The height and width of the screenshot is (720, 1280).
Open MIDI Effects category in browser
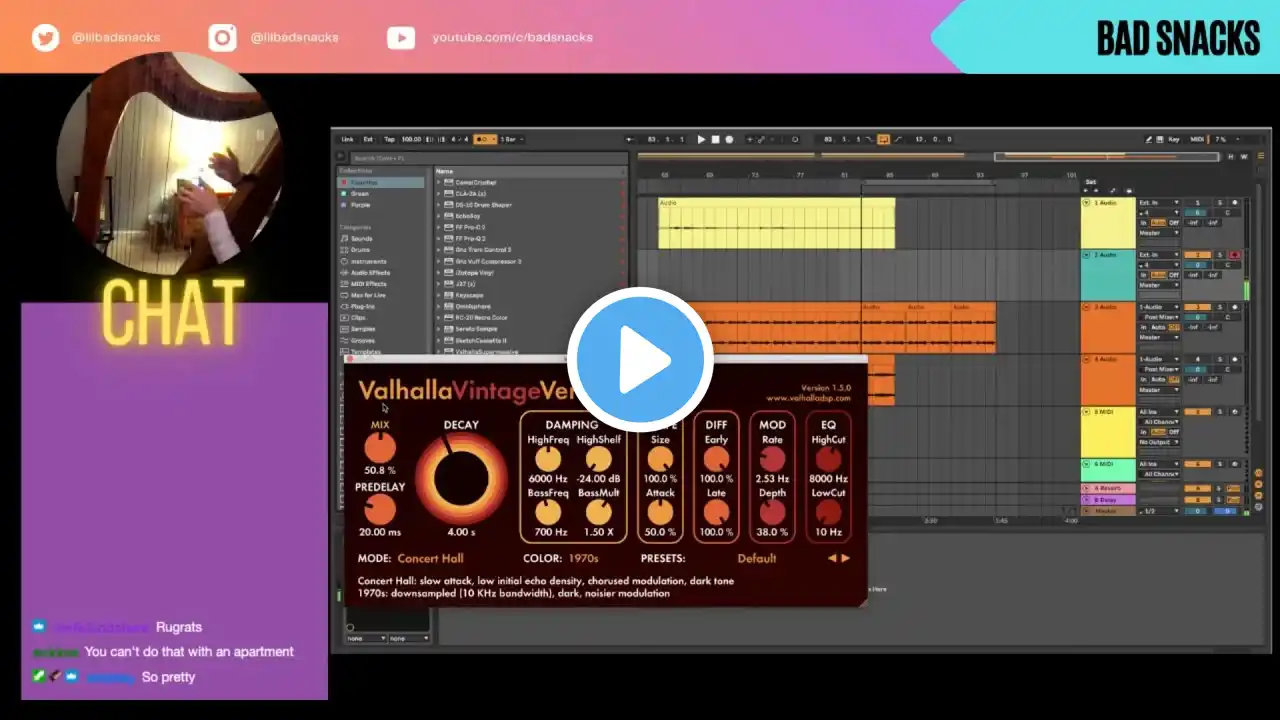tap(370, 284)
